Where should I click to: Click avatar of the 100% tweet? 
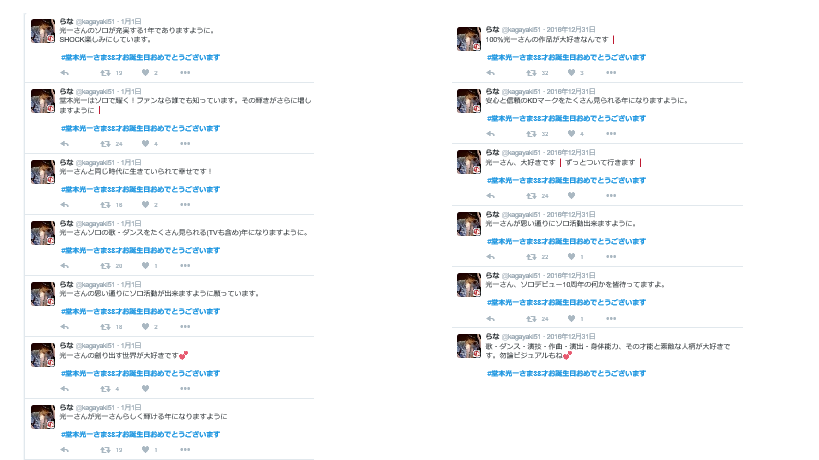(x=469, y=39)
